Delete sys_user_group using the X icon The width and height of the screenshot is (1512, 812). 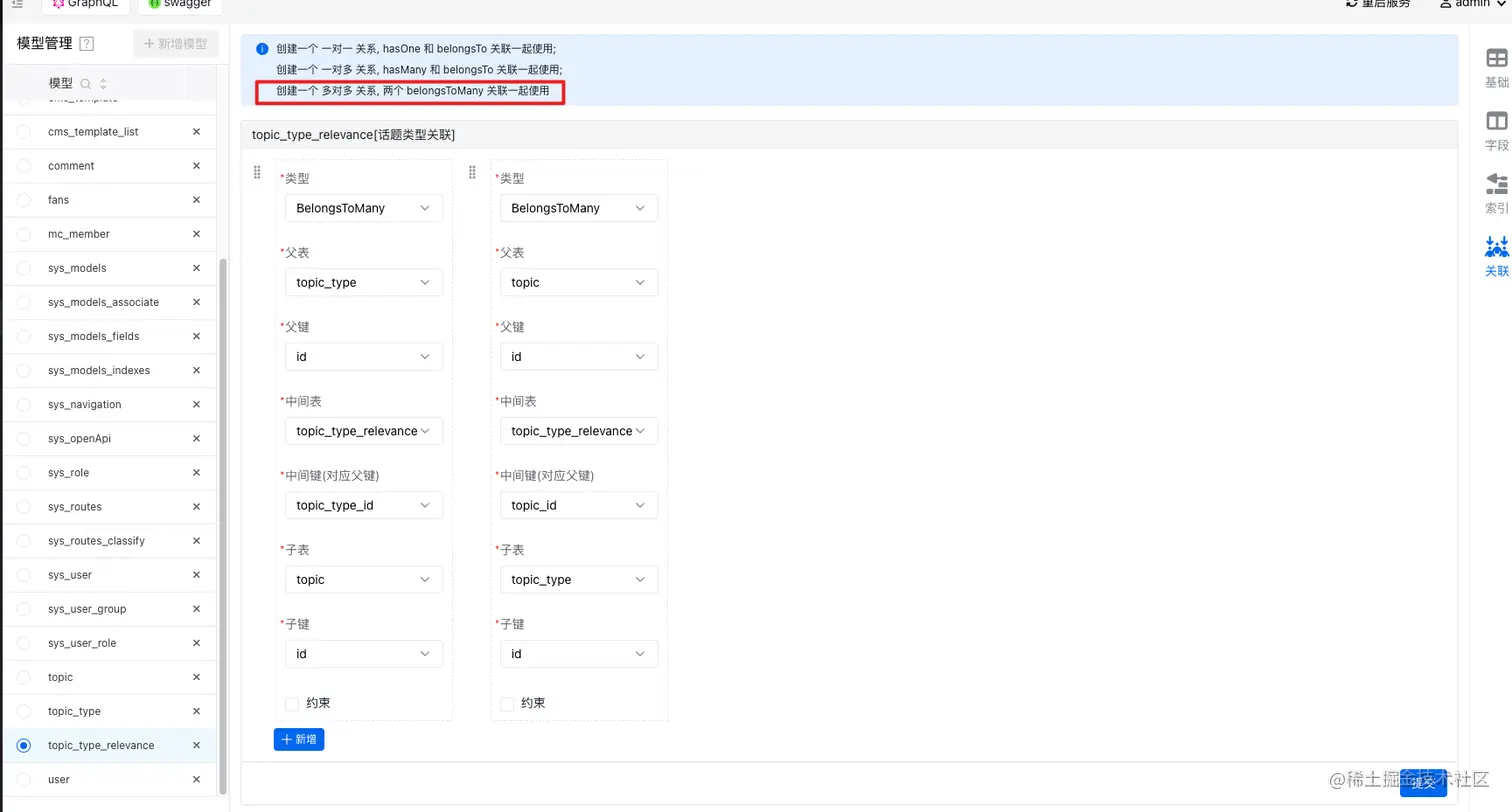pos(196,609)
